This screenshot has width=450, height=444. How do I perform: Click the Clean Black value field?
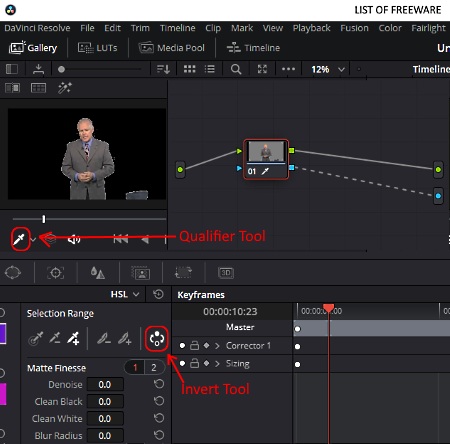[105, 402]
